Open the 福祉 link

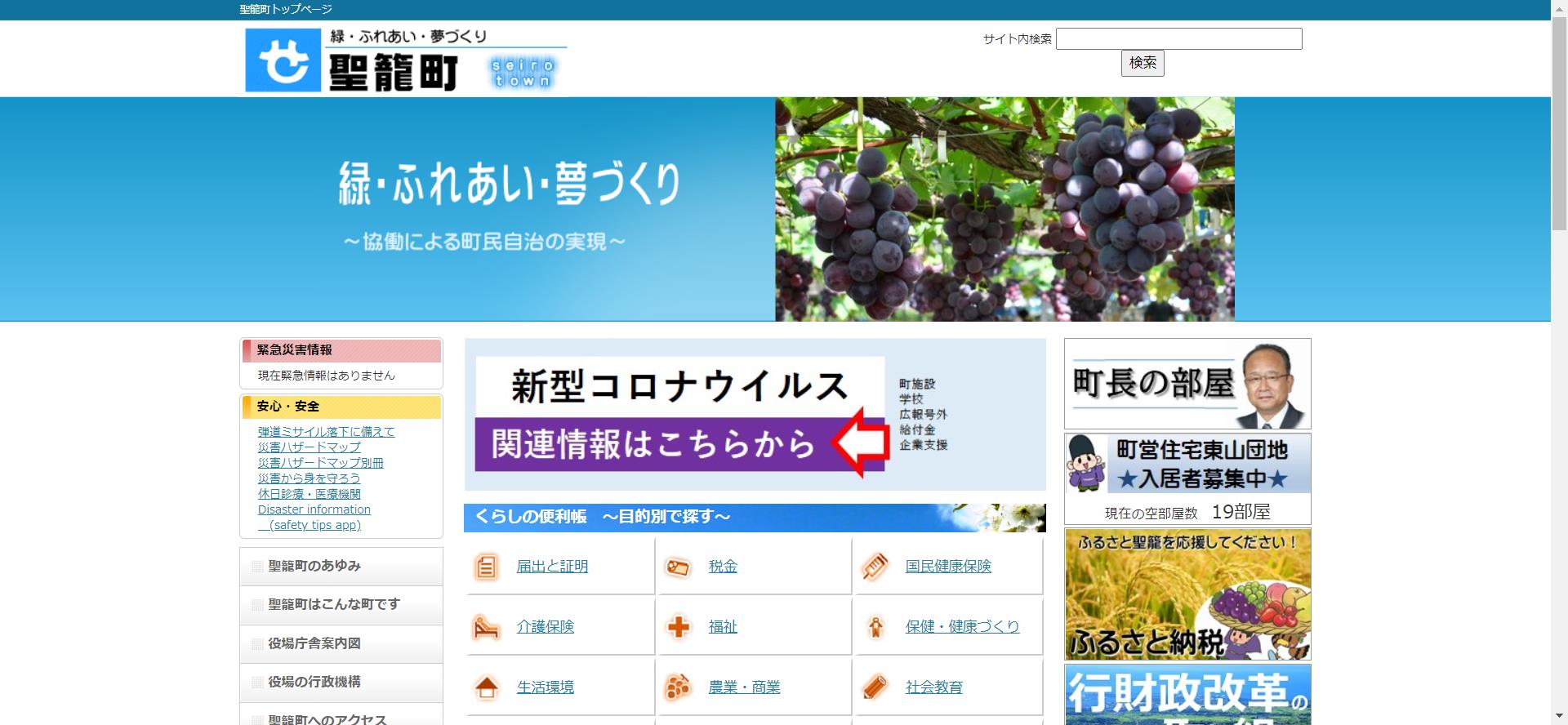click(723, 626)
